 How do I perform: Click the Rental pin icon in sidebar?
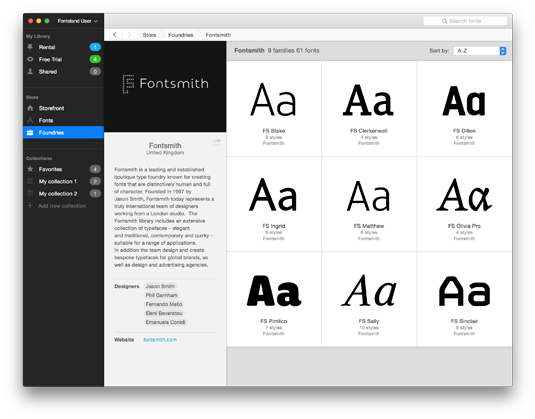click(x=30, y=47)
